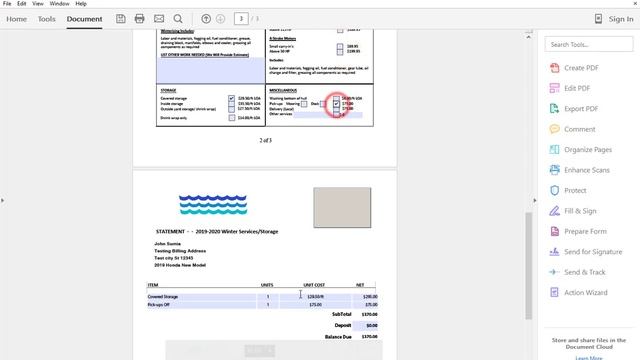Viewport: 640px width, 360px height.
Task: Collapse the right tools pane arrow
Action: (x=535, y=200)
